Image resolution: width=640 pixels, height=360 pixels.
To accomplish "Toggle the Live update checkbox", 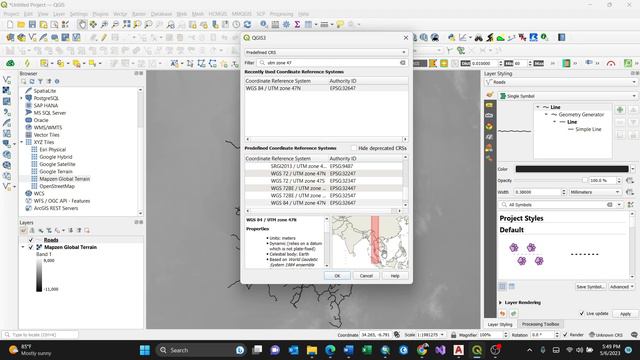I will pos(582,313).
